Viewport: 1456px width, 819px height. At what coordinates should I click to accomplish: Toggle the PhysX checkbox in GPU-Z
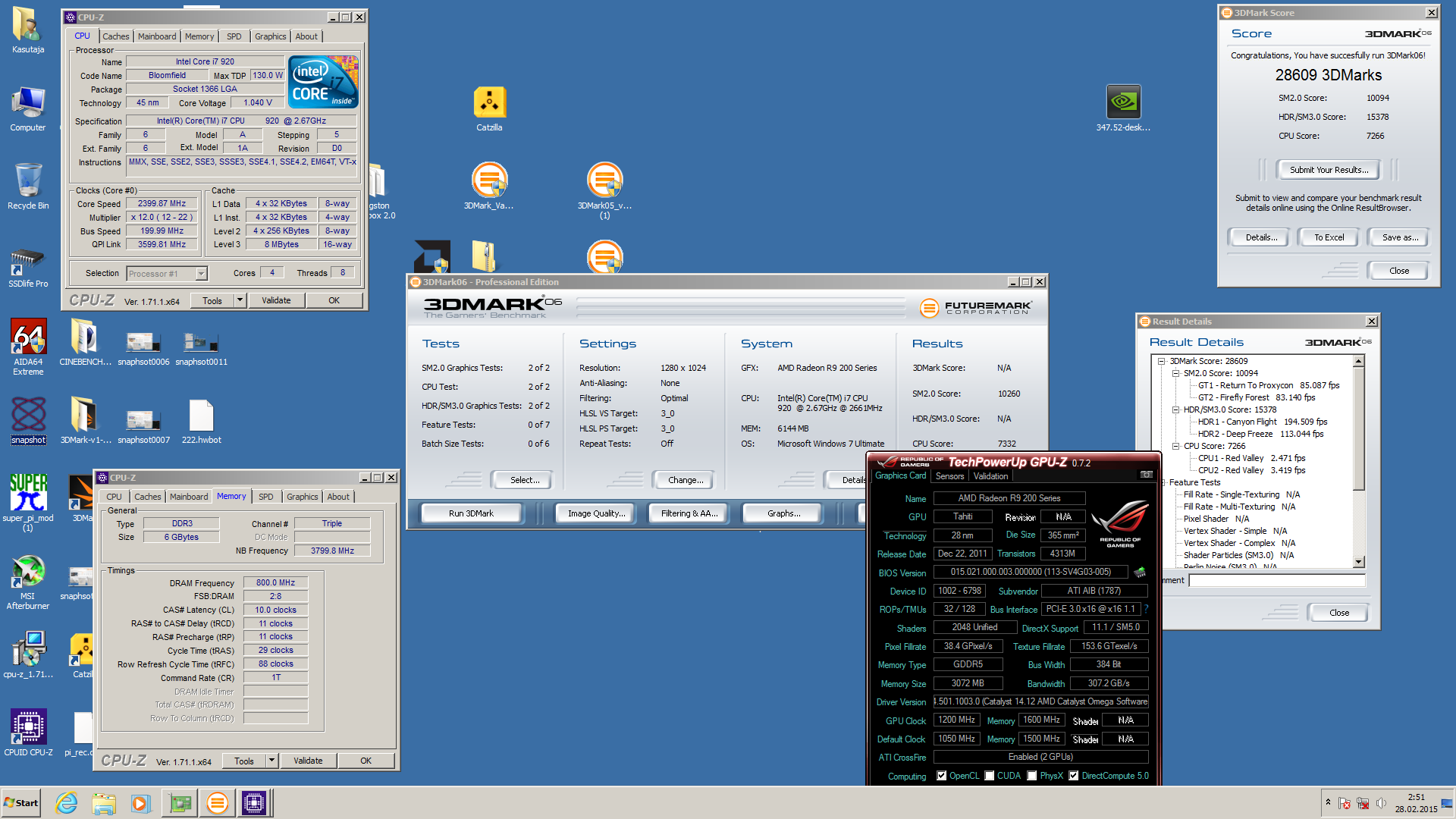point(1031,776)
